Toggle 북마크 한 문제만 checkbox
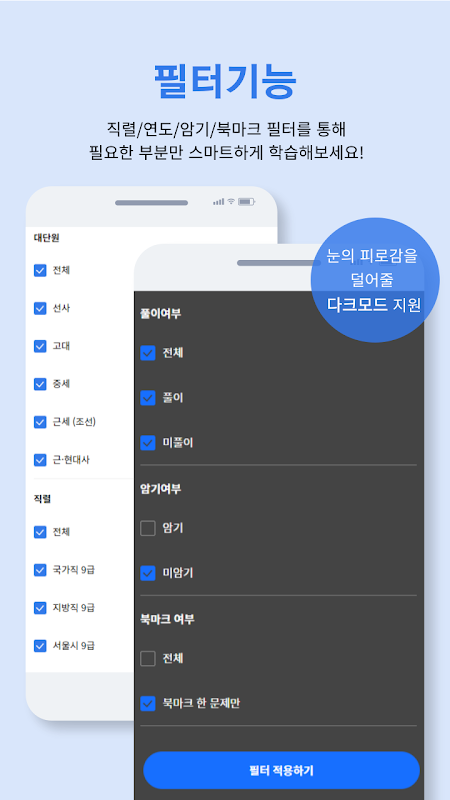The image size is (450, 800). [x=147, y=704]
